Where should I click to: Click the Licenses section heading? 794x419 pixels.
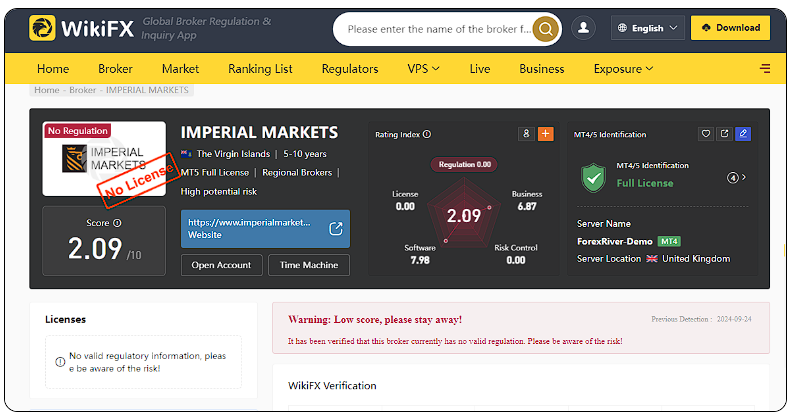point(65,319)
